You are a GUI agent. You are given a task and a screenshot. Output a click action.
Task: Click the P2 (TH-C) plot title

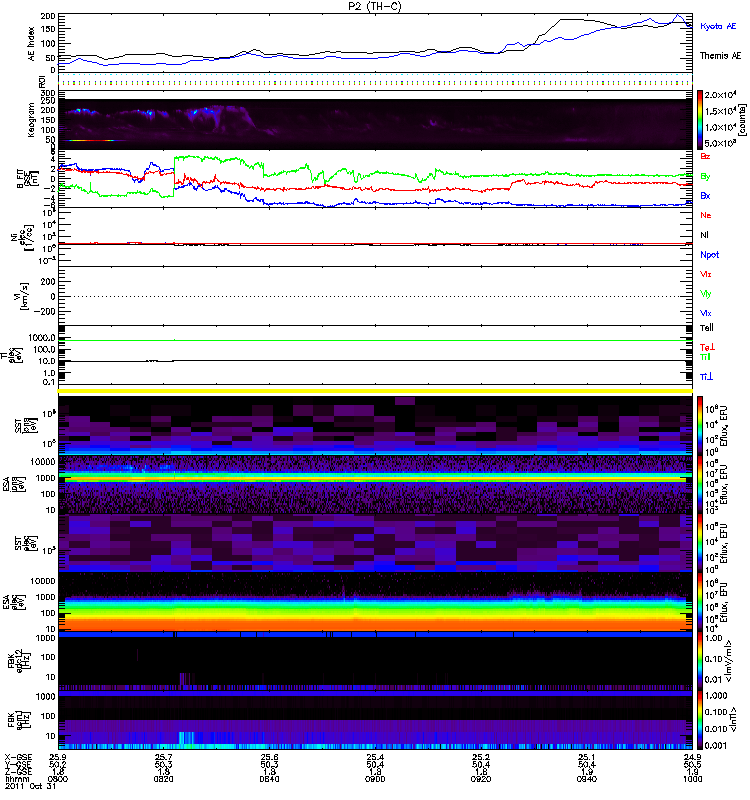375,5
